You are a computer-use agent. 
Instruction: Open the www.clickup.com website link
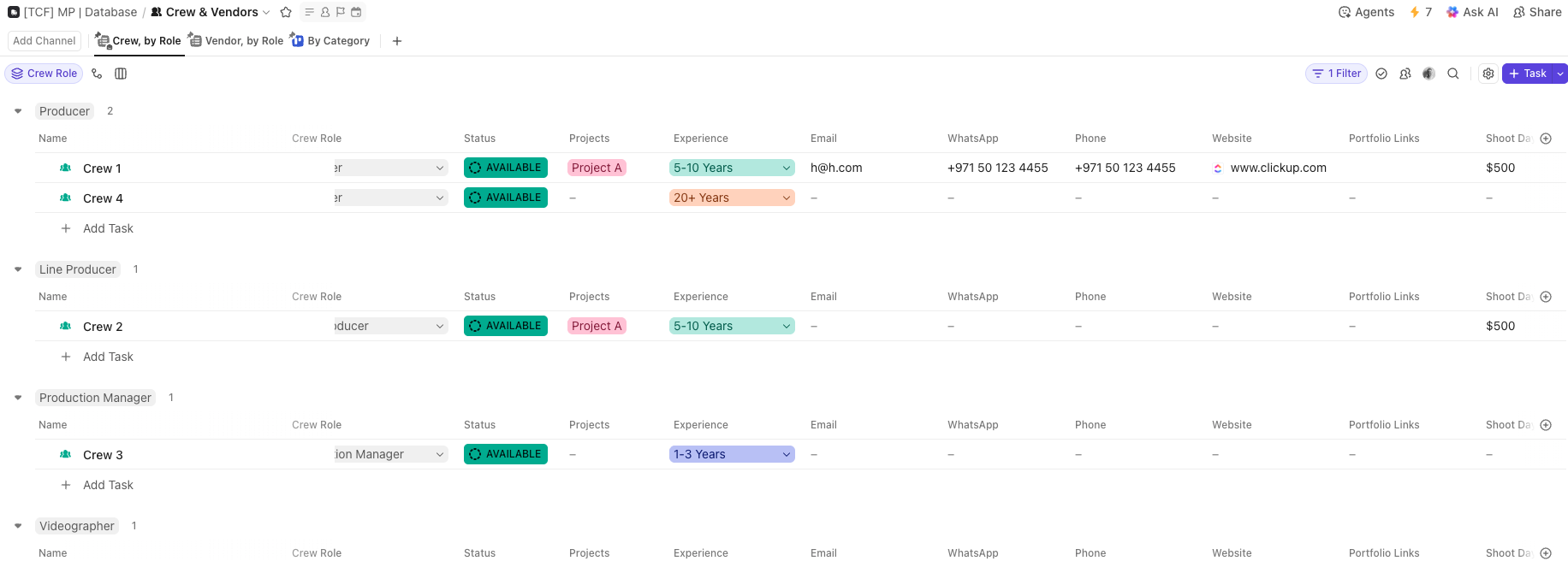click(1278, 168)
